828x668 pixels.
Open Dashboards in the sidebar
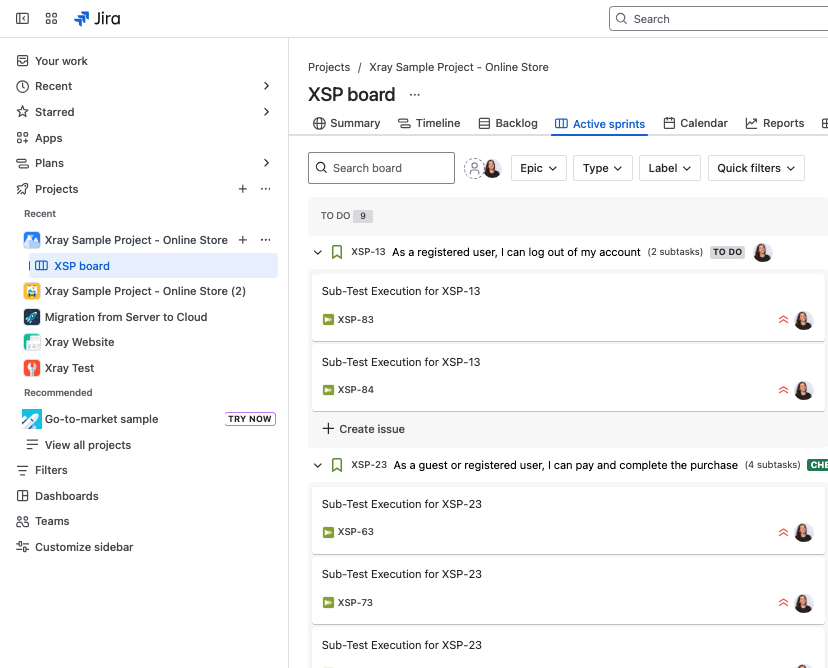(67, 496)
